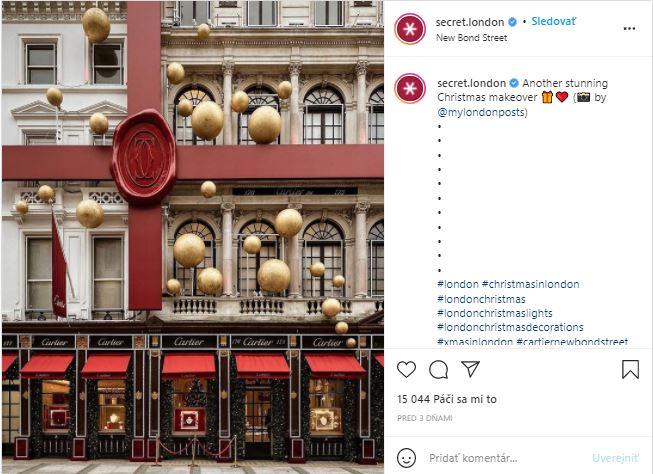Open emoji picker smiley icon

(406, 458)
